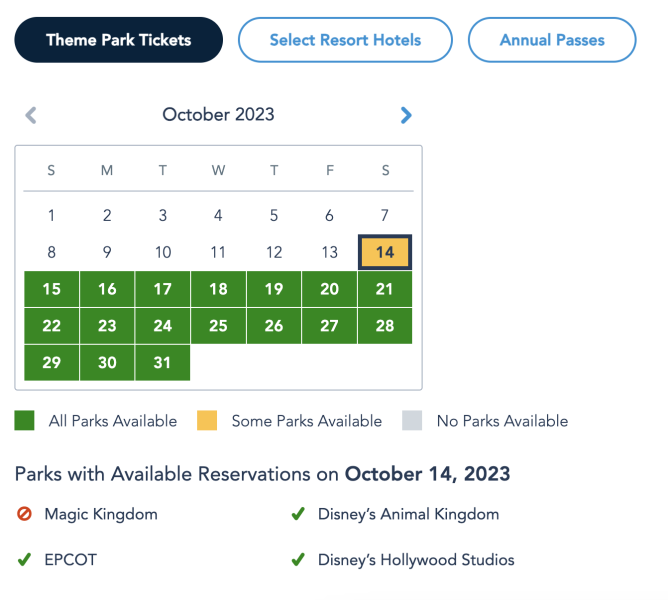Click the gray No Parks Available swatch

pyautogui.click(x=412, y=421)
